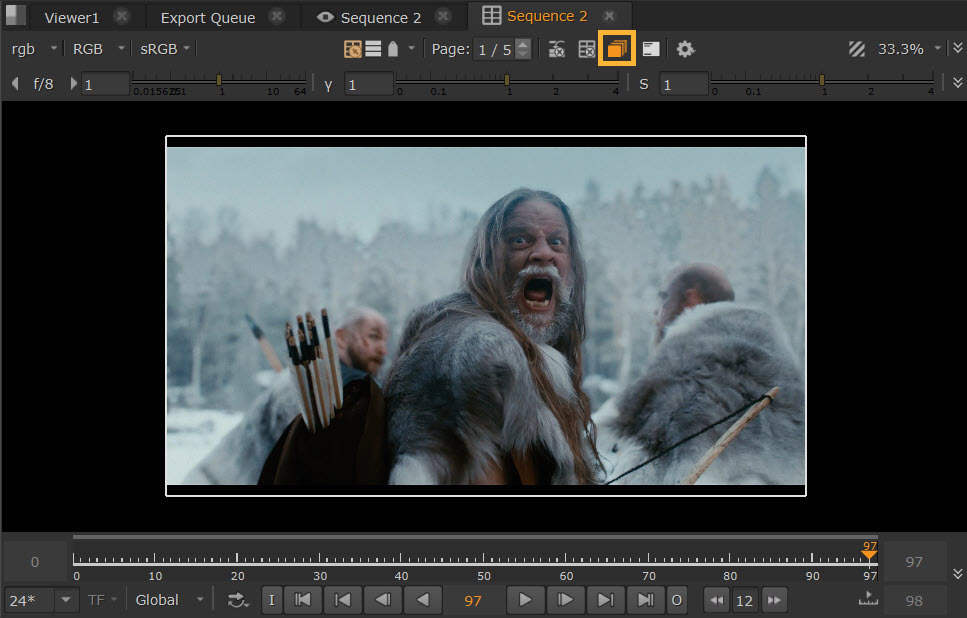967x618 pixels.
Task: Open the sRGB colorspace dropdown
Action: click(165, 49)
